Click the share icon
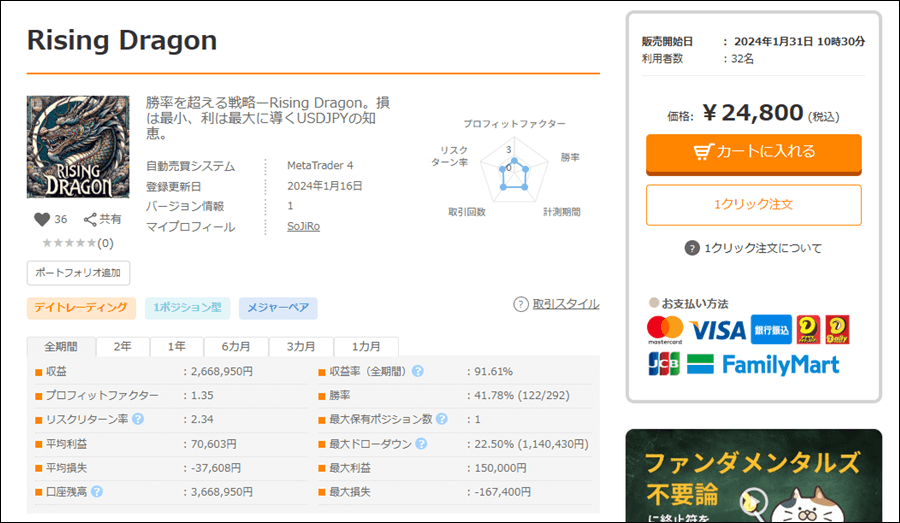Viewport: 900px width, 523px height. tap(90, 219)
